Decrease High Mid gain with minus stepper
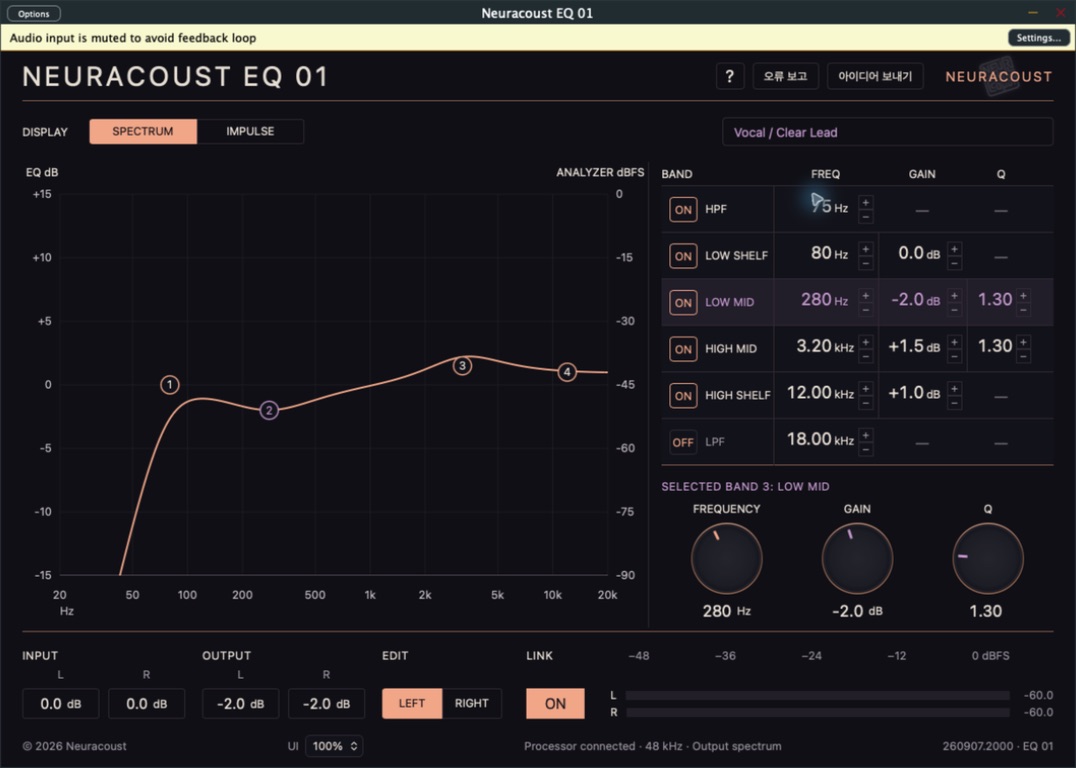The image size is (1076, 768). (x=955, y=356)
